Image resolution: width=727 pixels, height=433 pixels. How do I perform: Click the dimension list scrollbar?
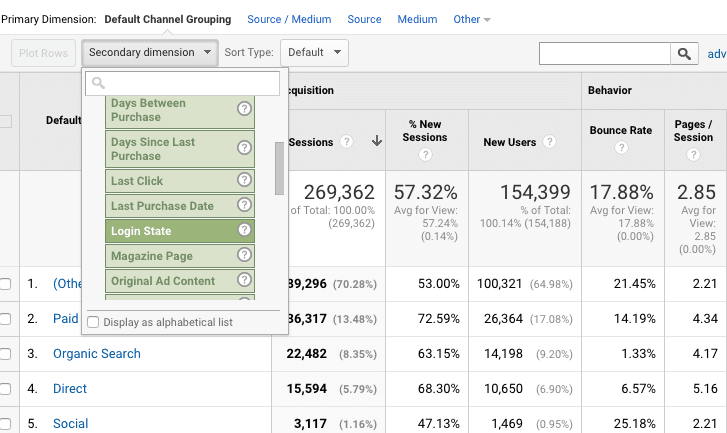pos(279,168)
